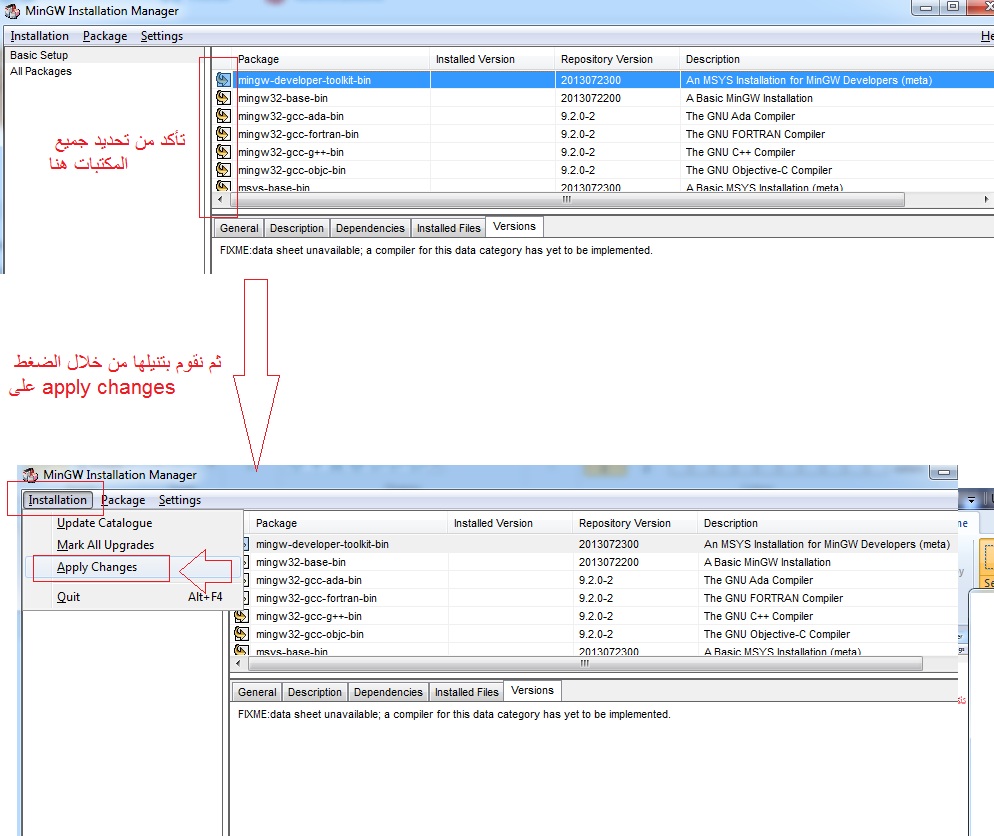Click the Installed Version column header

tap(490, 59)
